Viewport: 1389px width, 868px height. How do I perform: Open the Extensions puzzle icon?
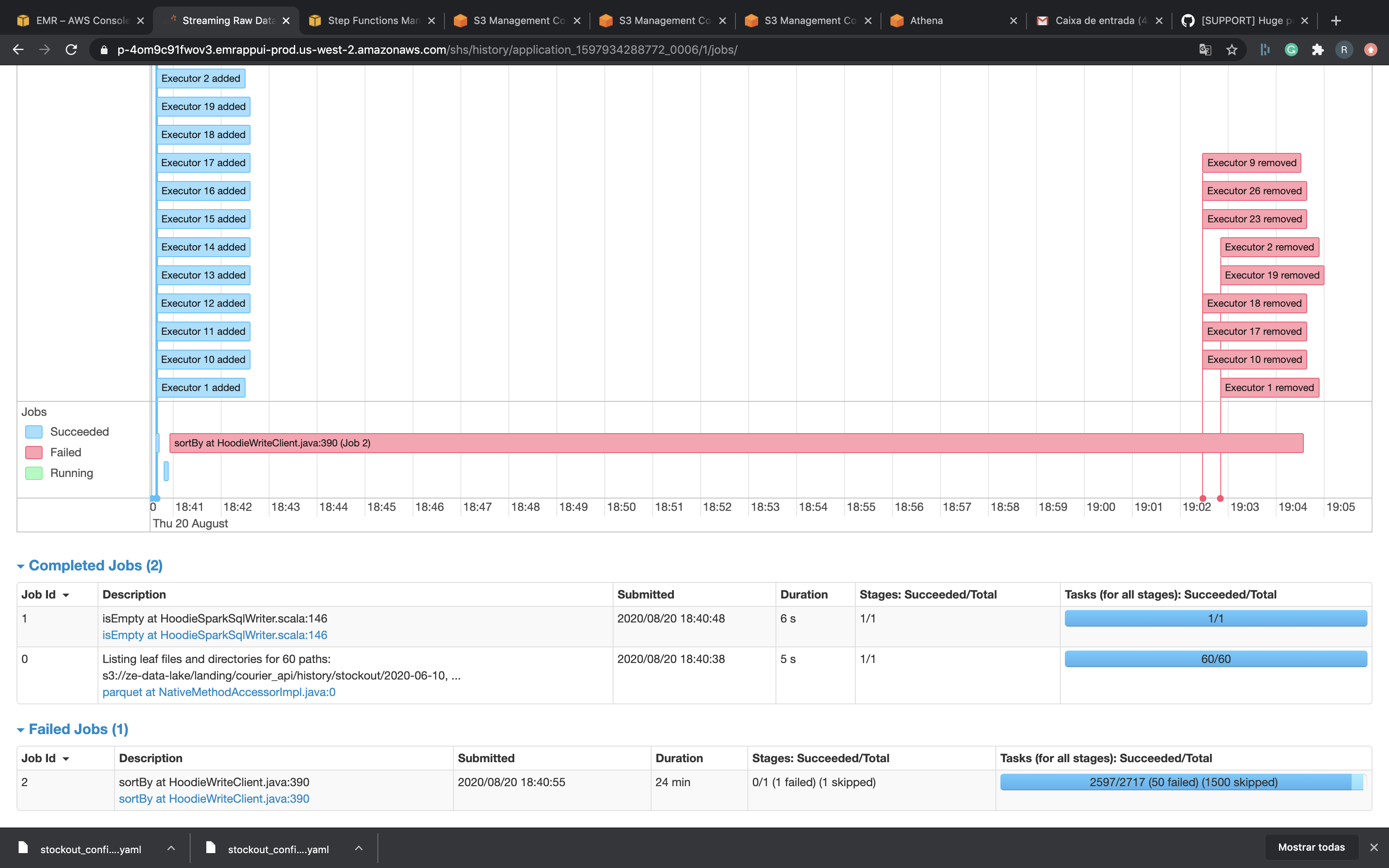click(x=1317, y=50)
